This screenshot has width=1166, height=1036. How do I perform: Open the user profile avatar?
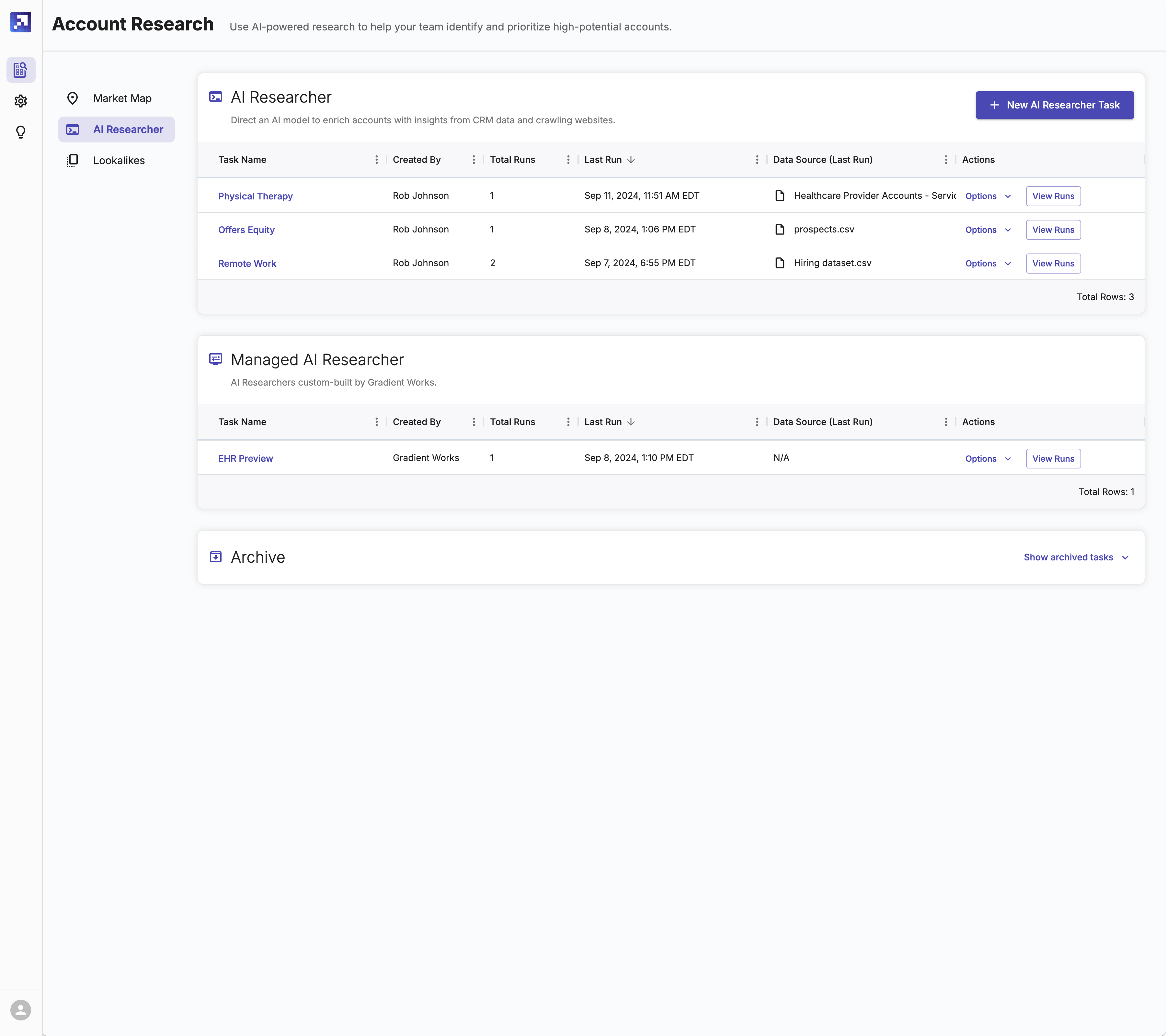(x=20, y=1010)
